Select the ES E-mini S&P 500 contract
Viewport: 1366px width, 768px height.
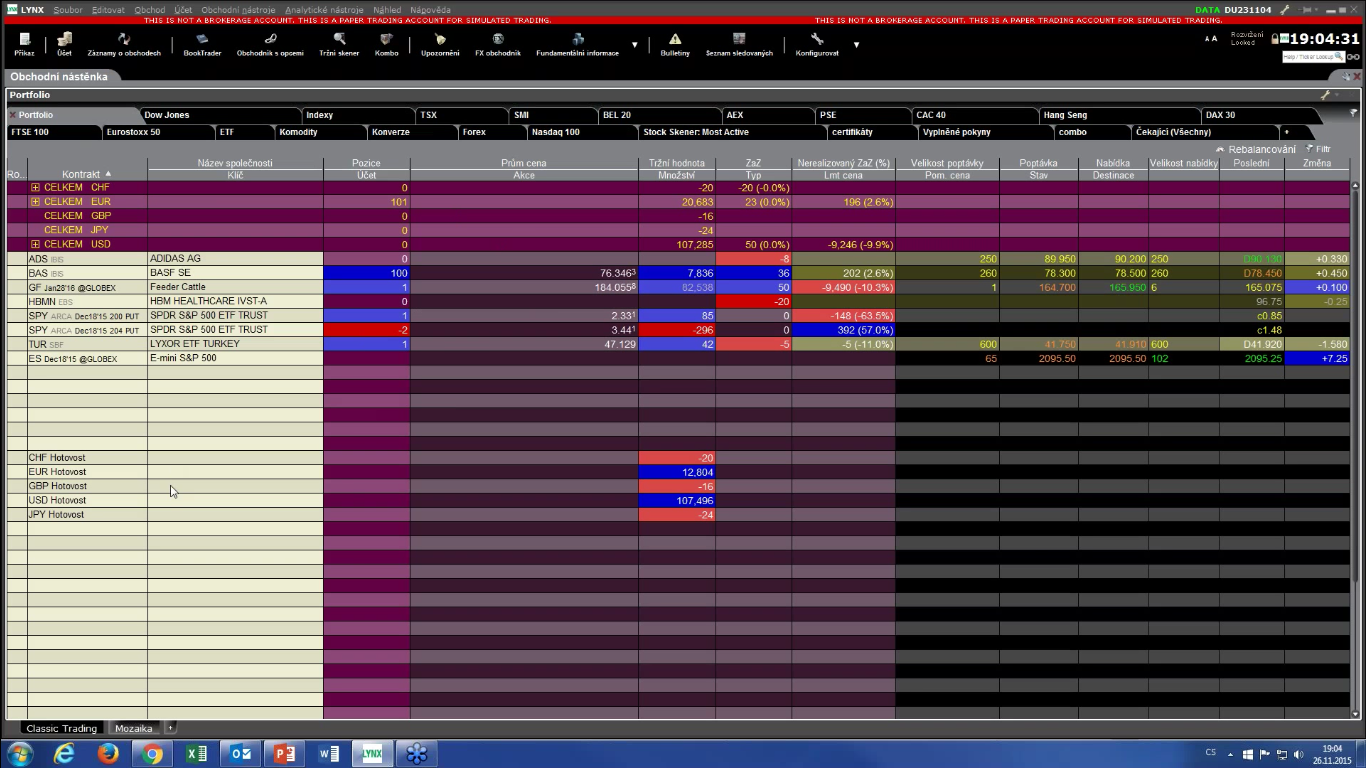[x=87, y=358]
